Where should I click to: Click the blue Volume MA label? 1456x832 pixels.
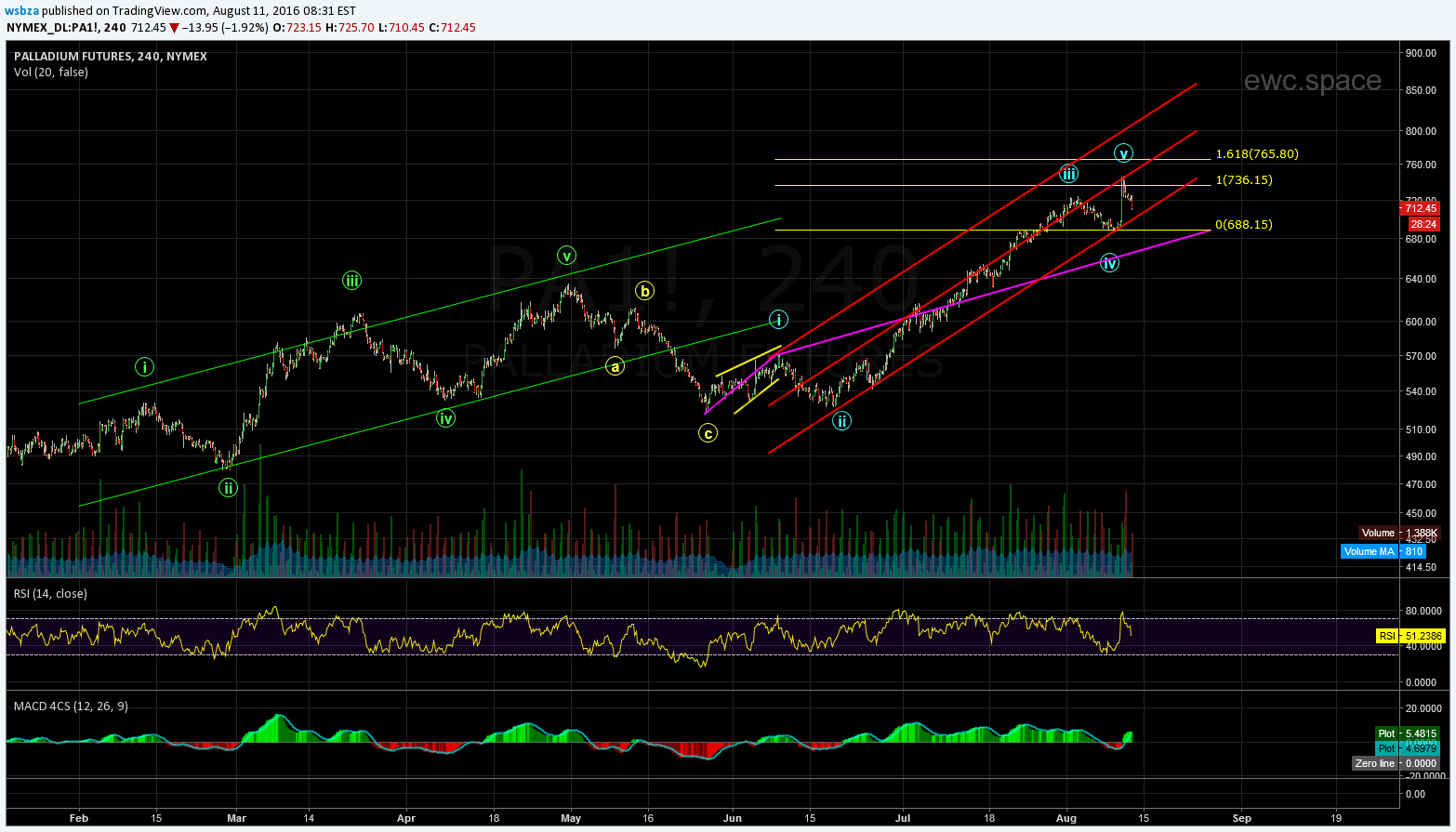tap(1370, 551)
